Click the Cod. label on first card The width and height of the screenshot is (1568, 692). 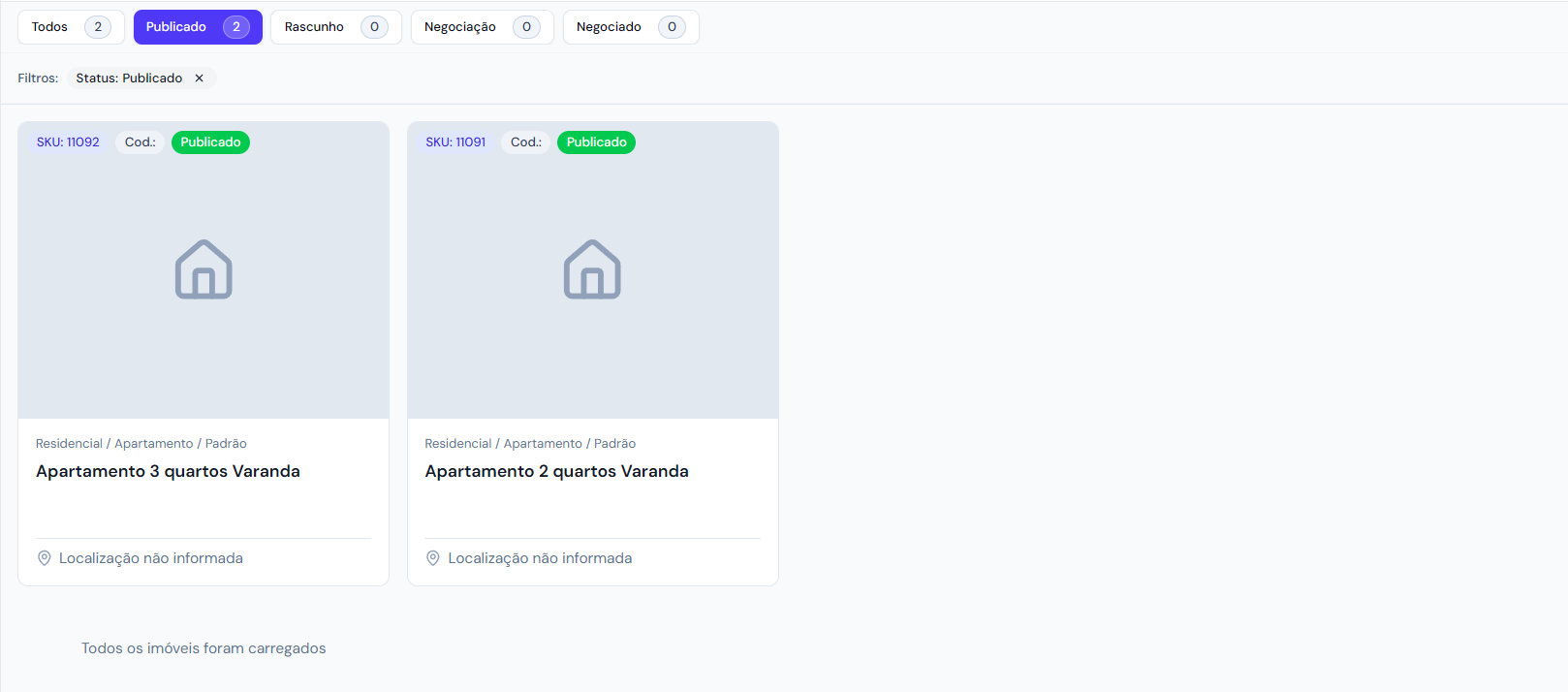tap(141, 142)
